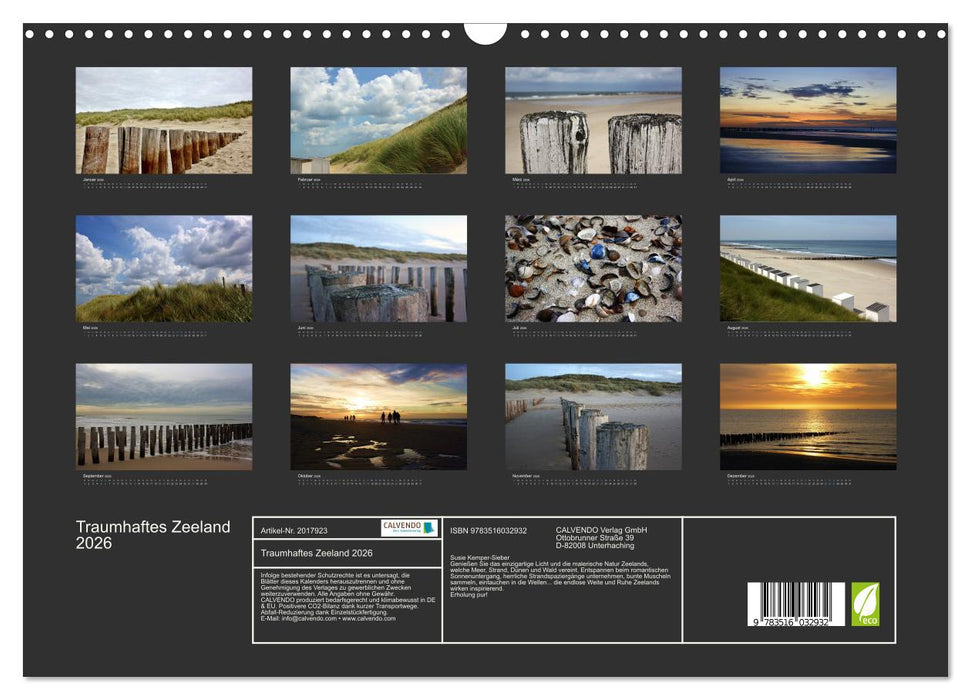Image resolution: width=971 pixels, height=700 pixels.
Task: Select the April evening sky photo
Action: point(806,122)
